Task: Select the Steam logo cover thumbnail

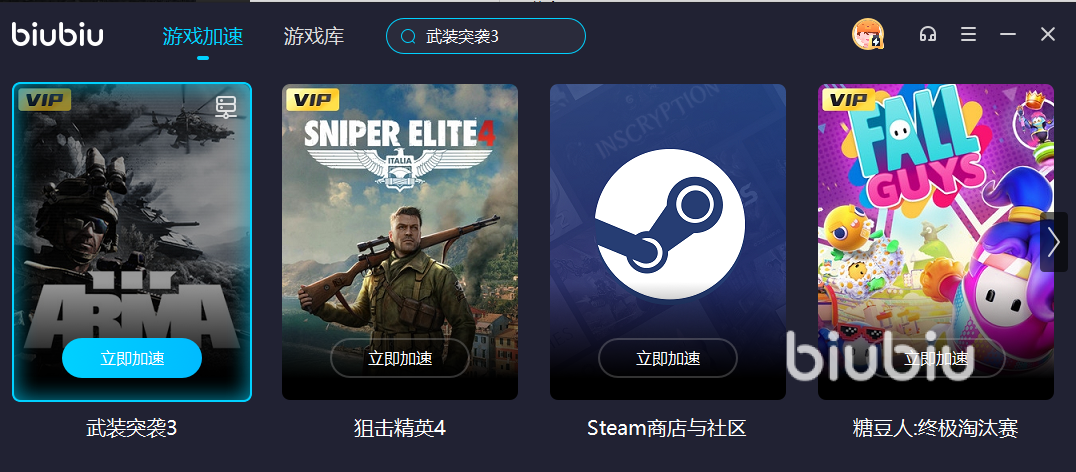Action: point(668,241)
